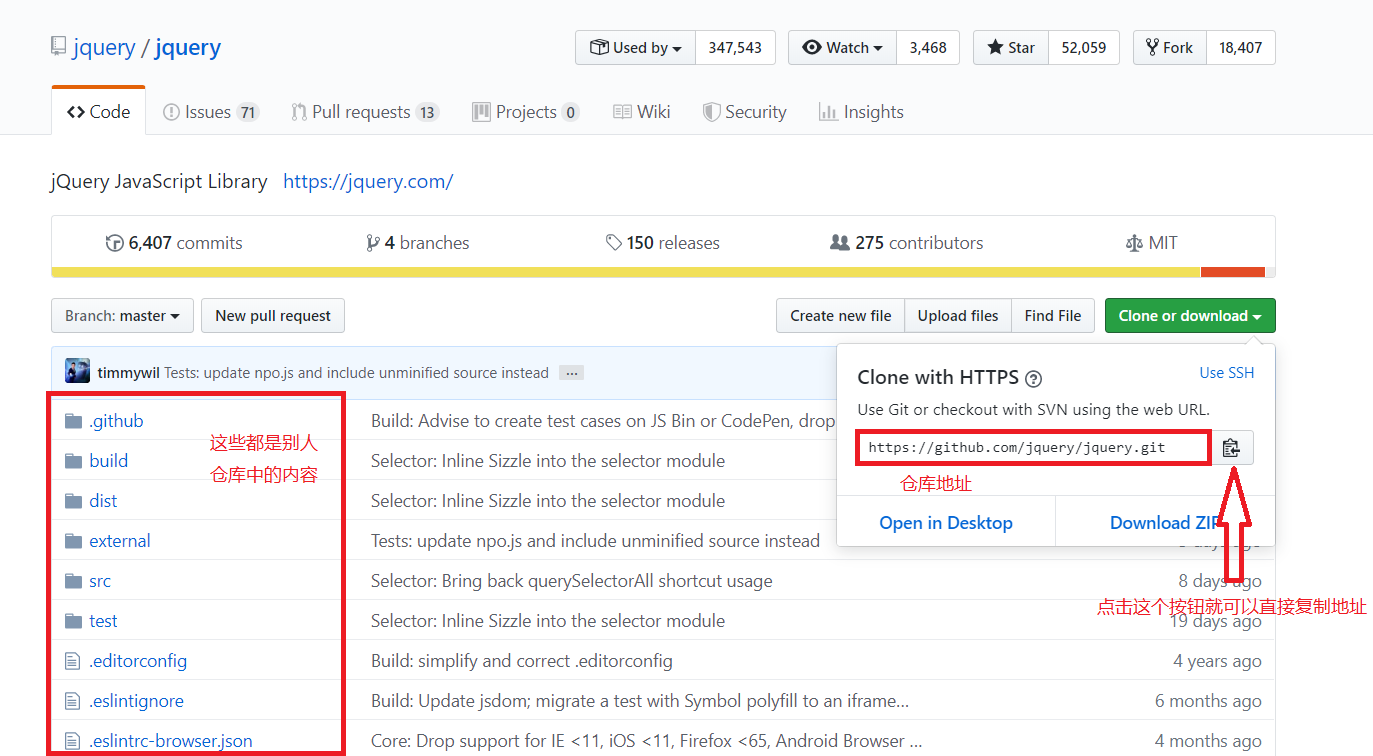Open the jquery repository name link
1373x756 pixels.
click(x=188, y=47)
